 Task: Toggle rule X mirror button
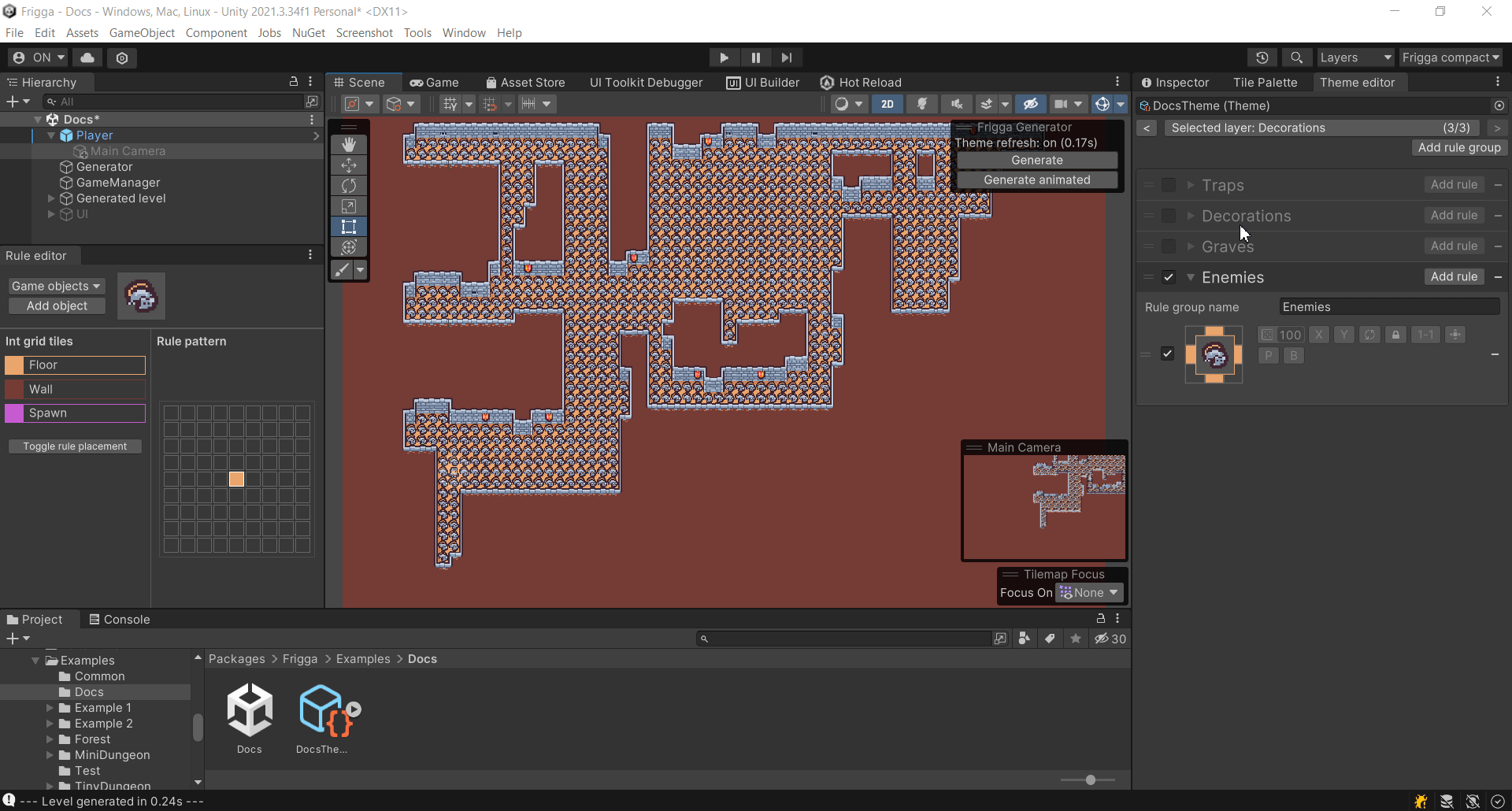point(1319,335)
